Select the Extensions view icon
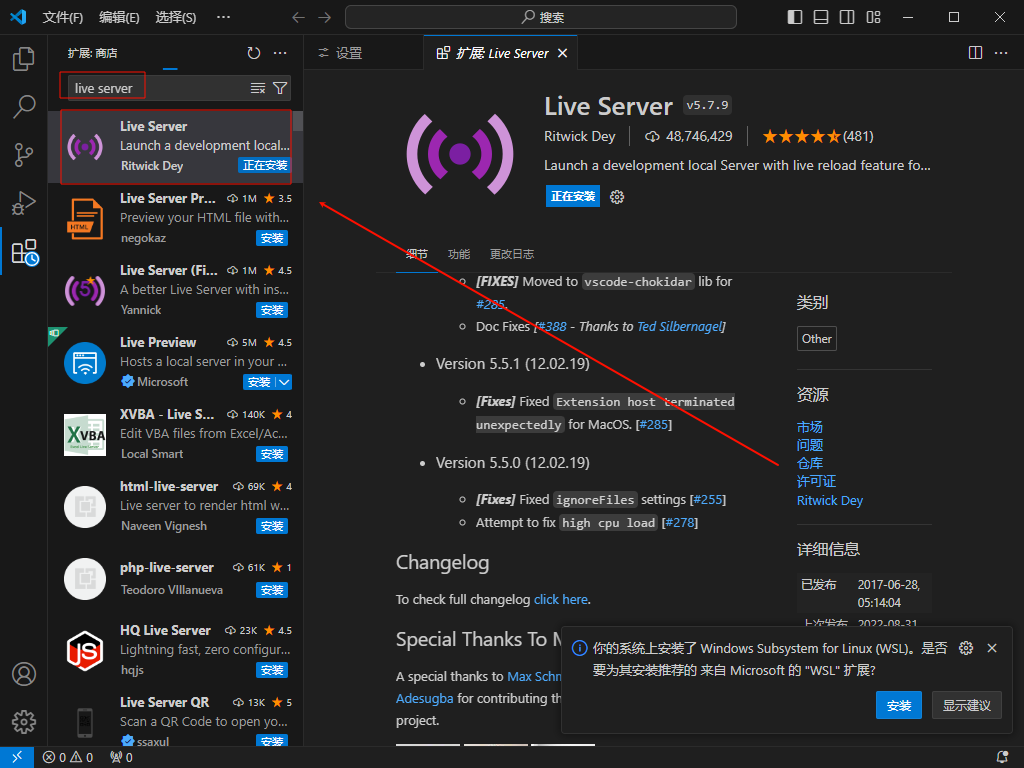1024x768 pixels. coord(25,251)
